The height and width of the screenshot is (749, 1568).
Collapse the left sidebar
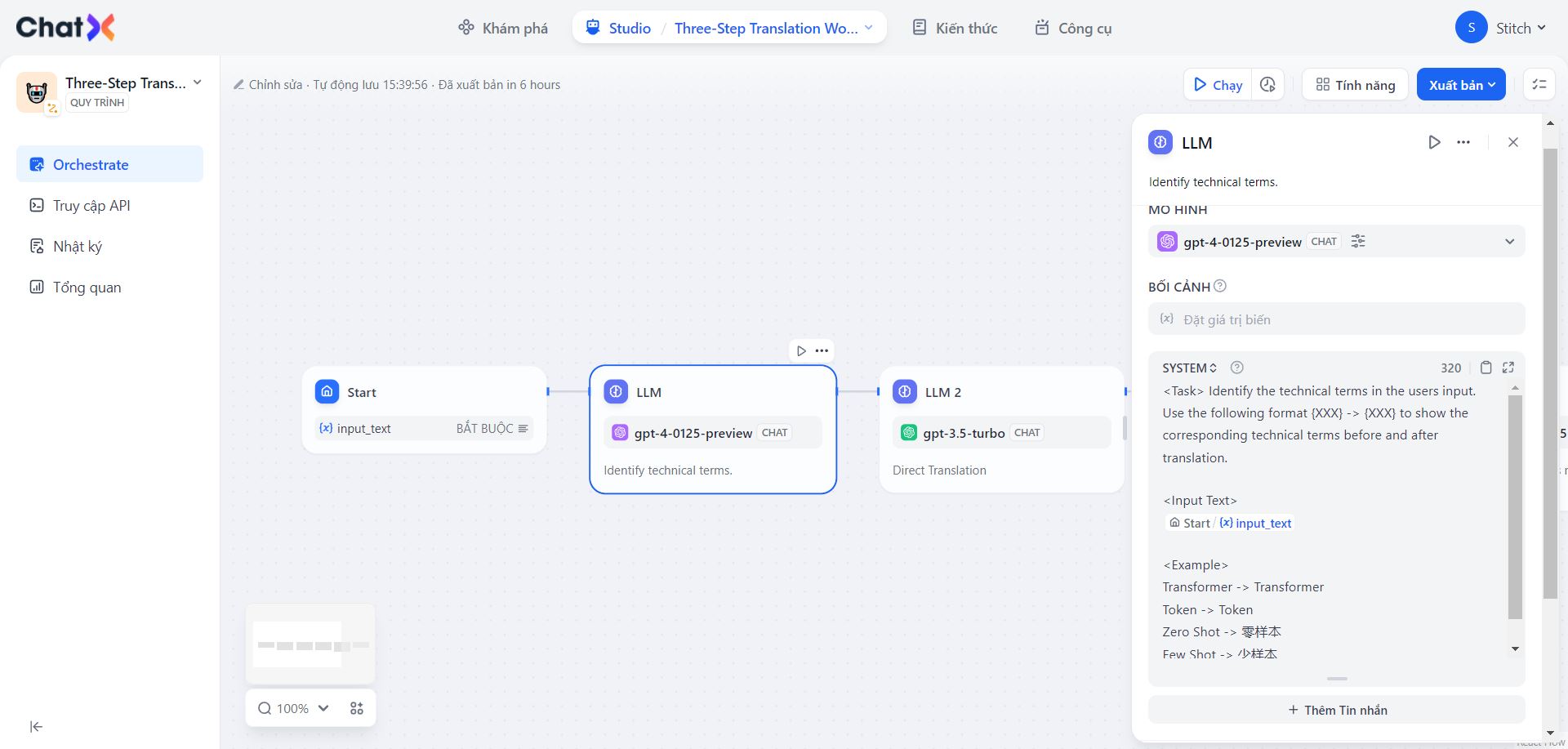[x=36, y=727]
